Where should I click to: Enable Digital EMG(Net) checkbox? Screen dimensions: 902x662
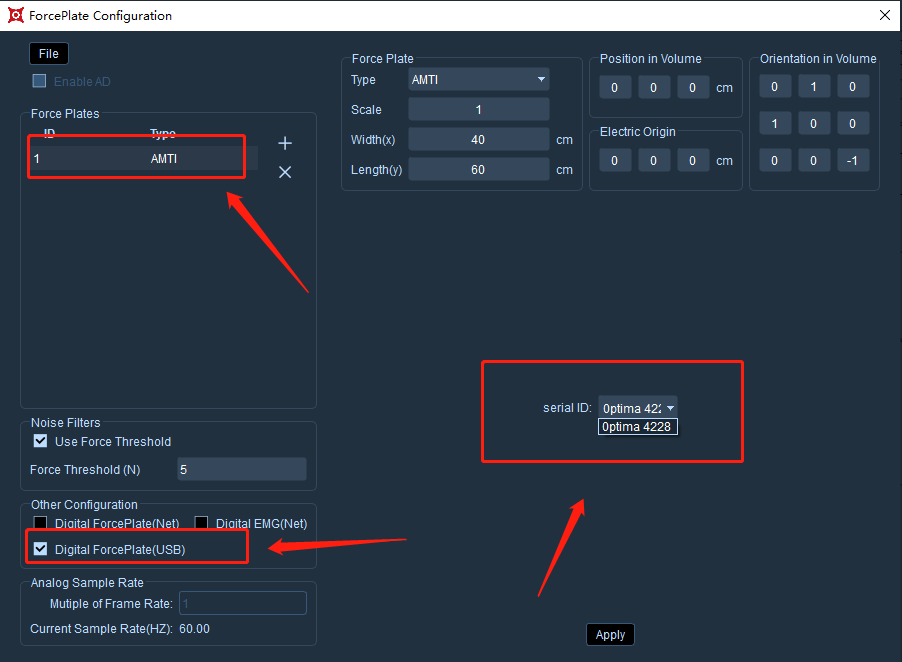pos(201,523)
